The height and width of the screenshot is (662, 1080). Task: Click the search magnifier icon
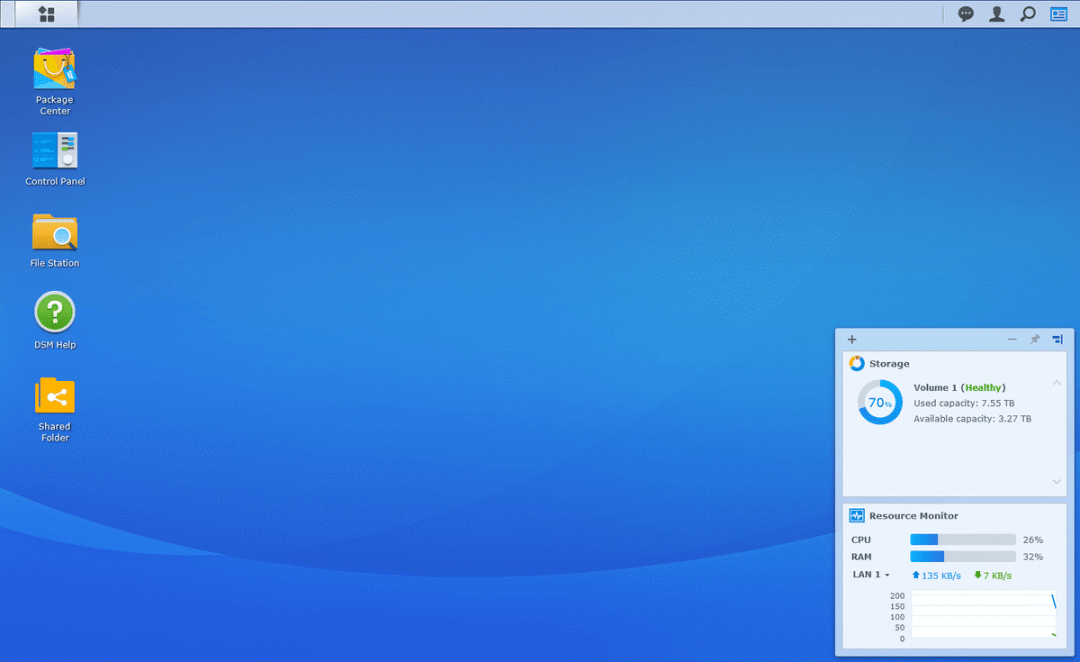click(1027, 14)
